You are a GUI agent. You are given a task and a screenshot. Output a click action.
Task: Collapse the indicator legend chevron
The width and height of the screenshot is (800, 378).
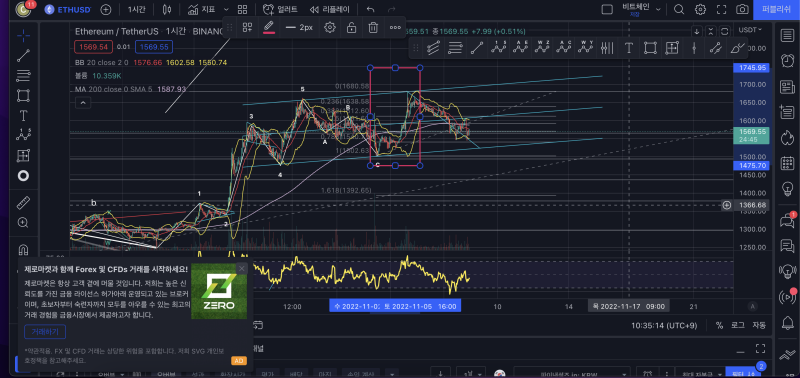pyautogui.click(x=83, y=103)
